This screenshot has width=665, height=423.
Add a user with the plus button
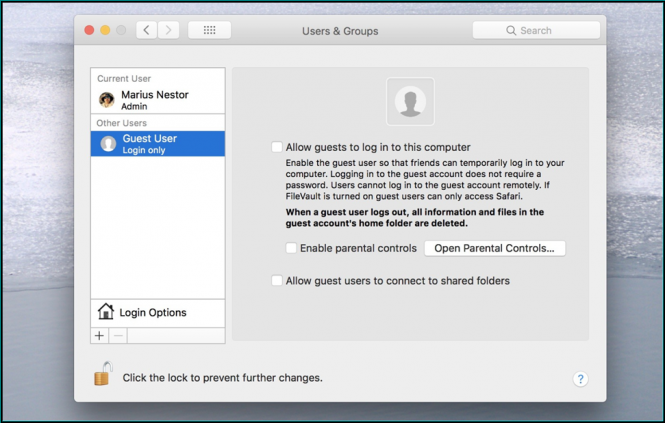(99, 336)
